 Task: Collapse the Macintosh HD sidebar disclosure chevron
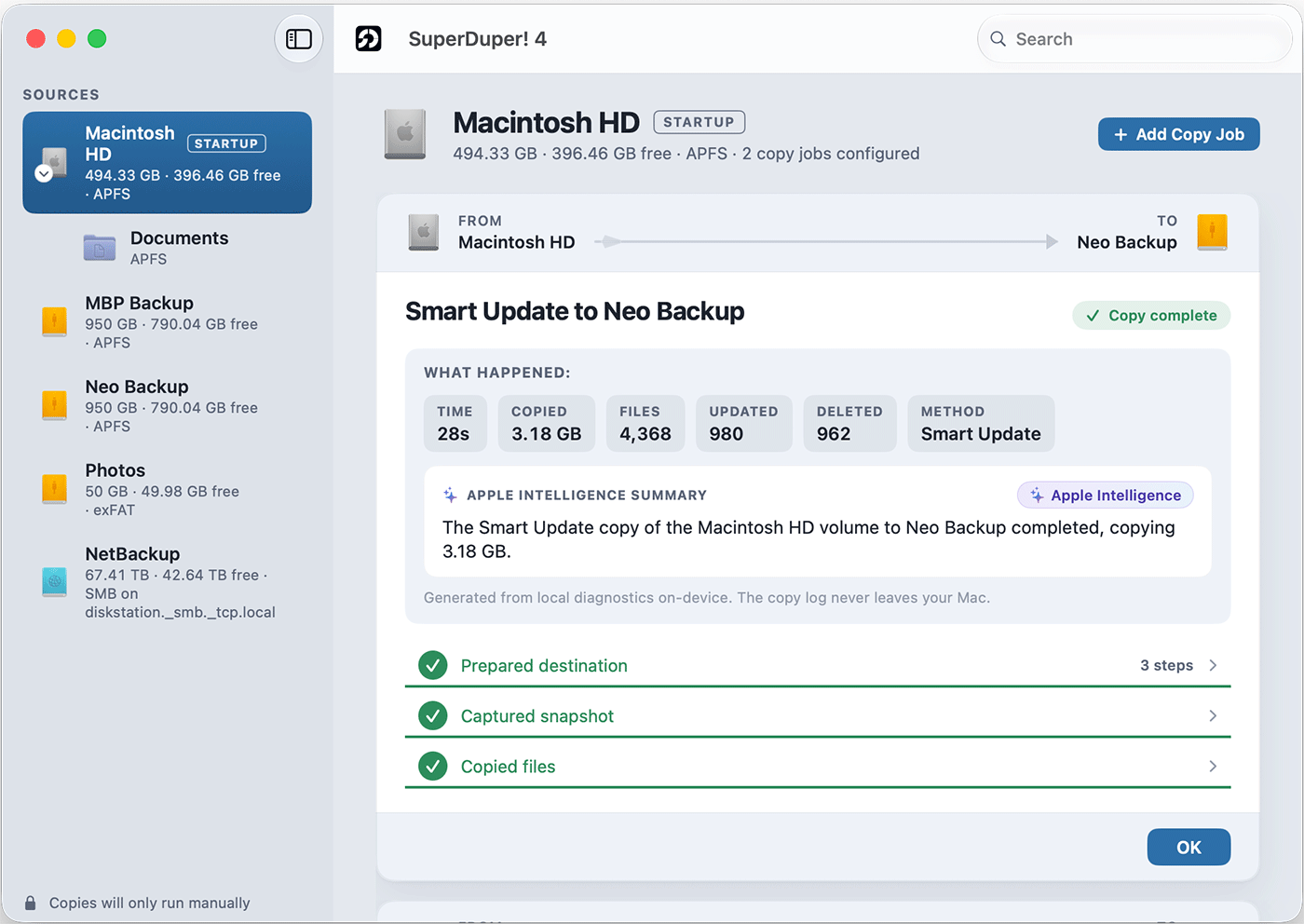(44, 173)
